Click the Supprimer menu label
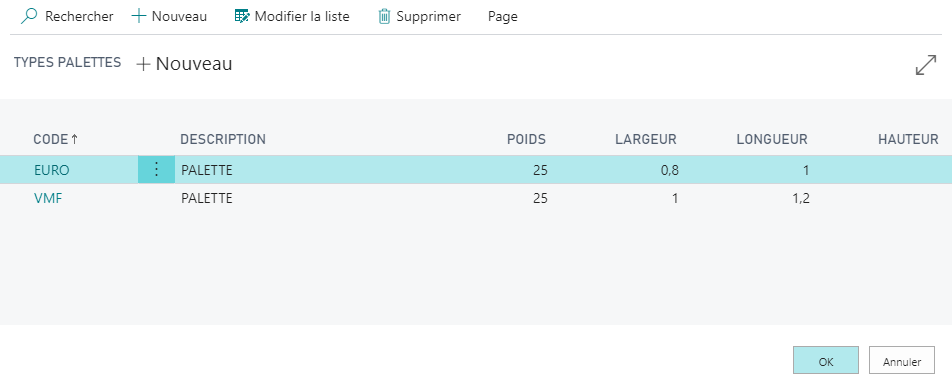This screenshot has width=952, height=382. coord(429,16)
